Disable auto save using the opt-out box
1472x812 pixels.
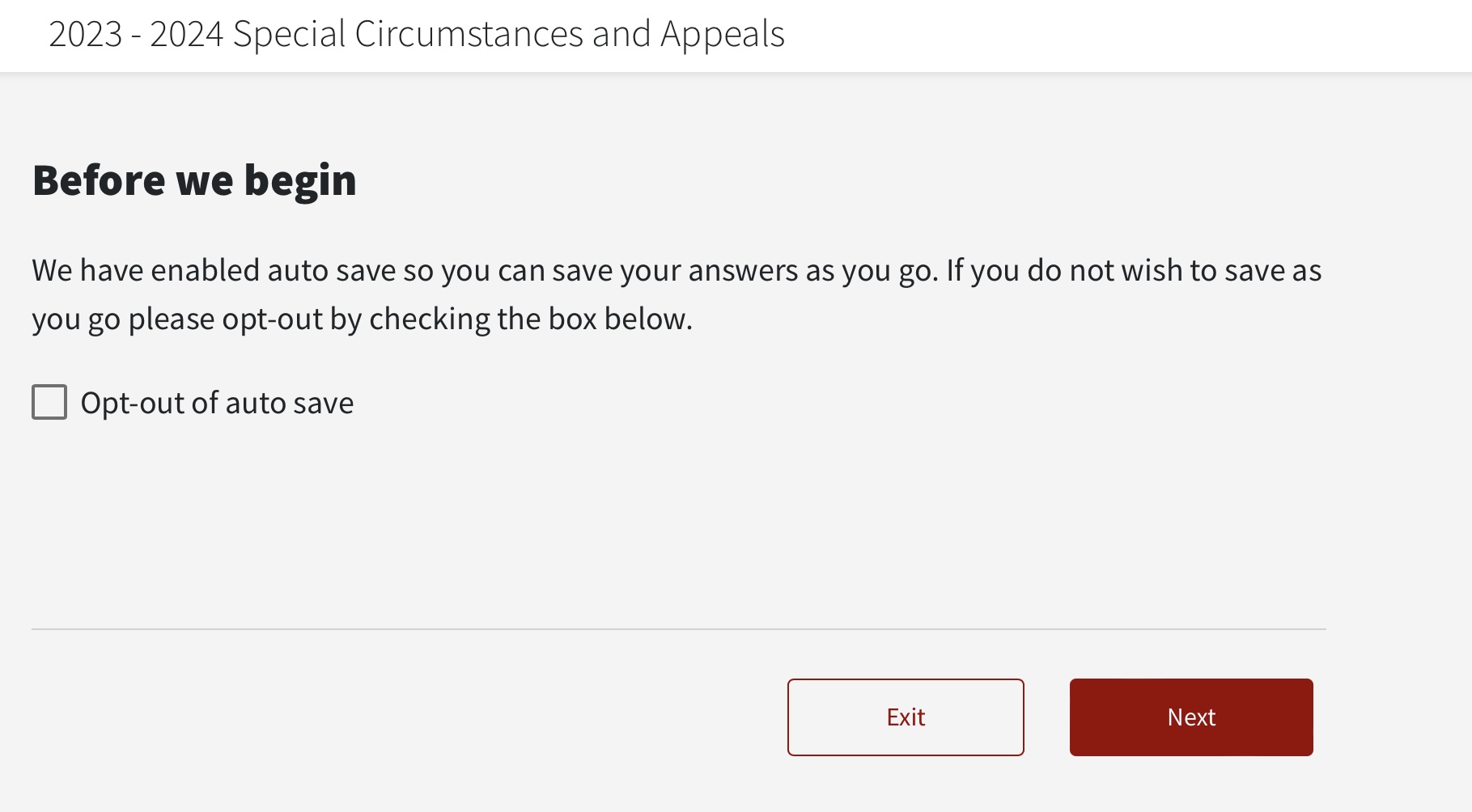click(x=49, y=402)
